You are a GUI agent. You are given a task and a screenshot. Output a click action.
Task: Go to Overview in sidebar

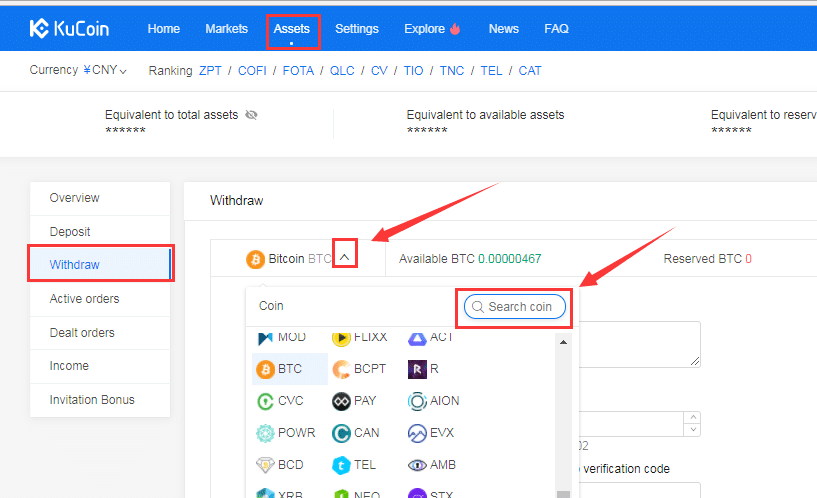pos(100,198)
